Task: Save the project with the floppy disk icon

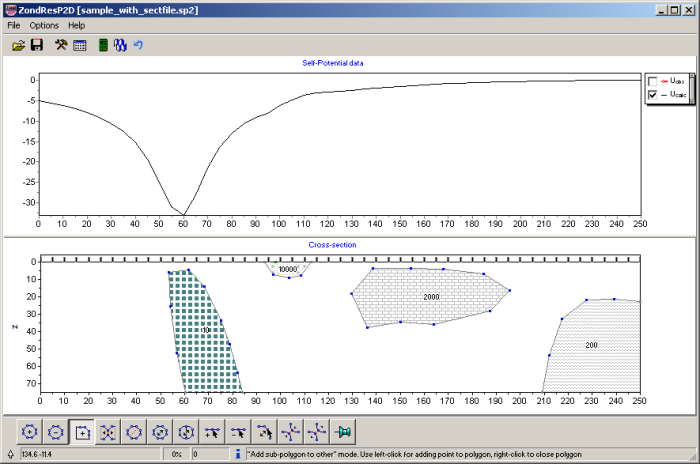Action: pyautogui.click(x=37, y=45)
